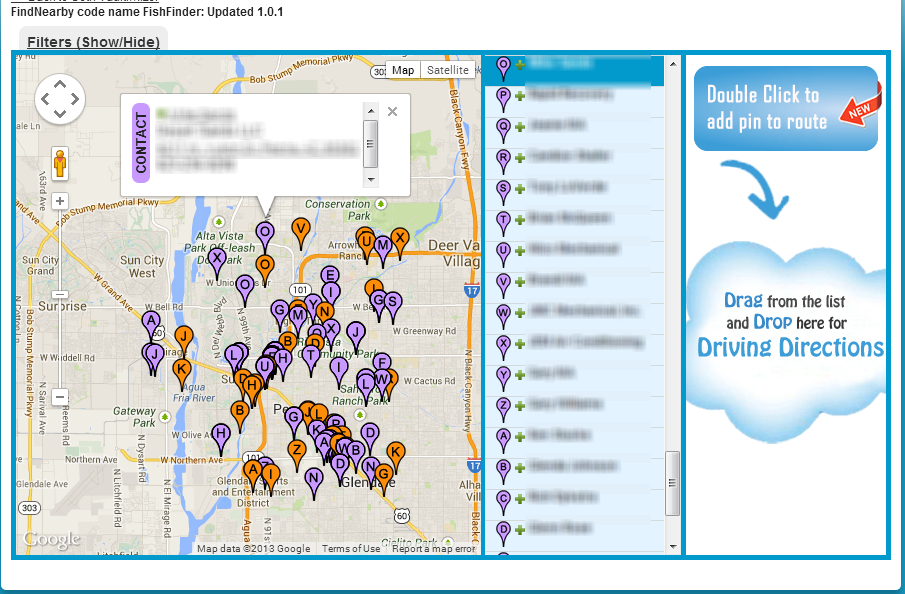This screenshot has width=905, height=594.
Task: Click the map zoom slider handle
Action: pyautogui.click(x=60, y=294)
